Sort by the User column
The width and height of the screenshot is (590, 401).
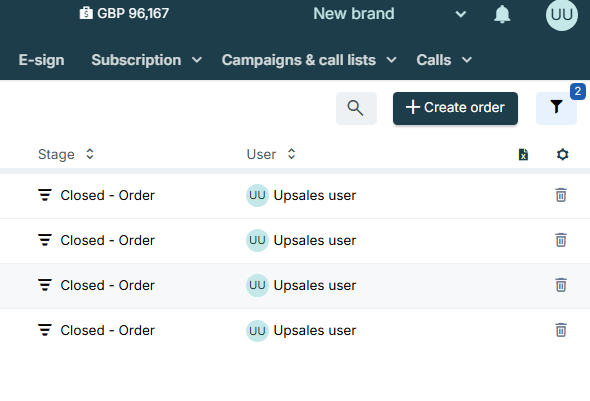pyautogui.click(x=271, y=155)
